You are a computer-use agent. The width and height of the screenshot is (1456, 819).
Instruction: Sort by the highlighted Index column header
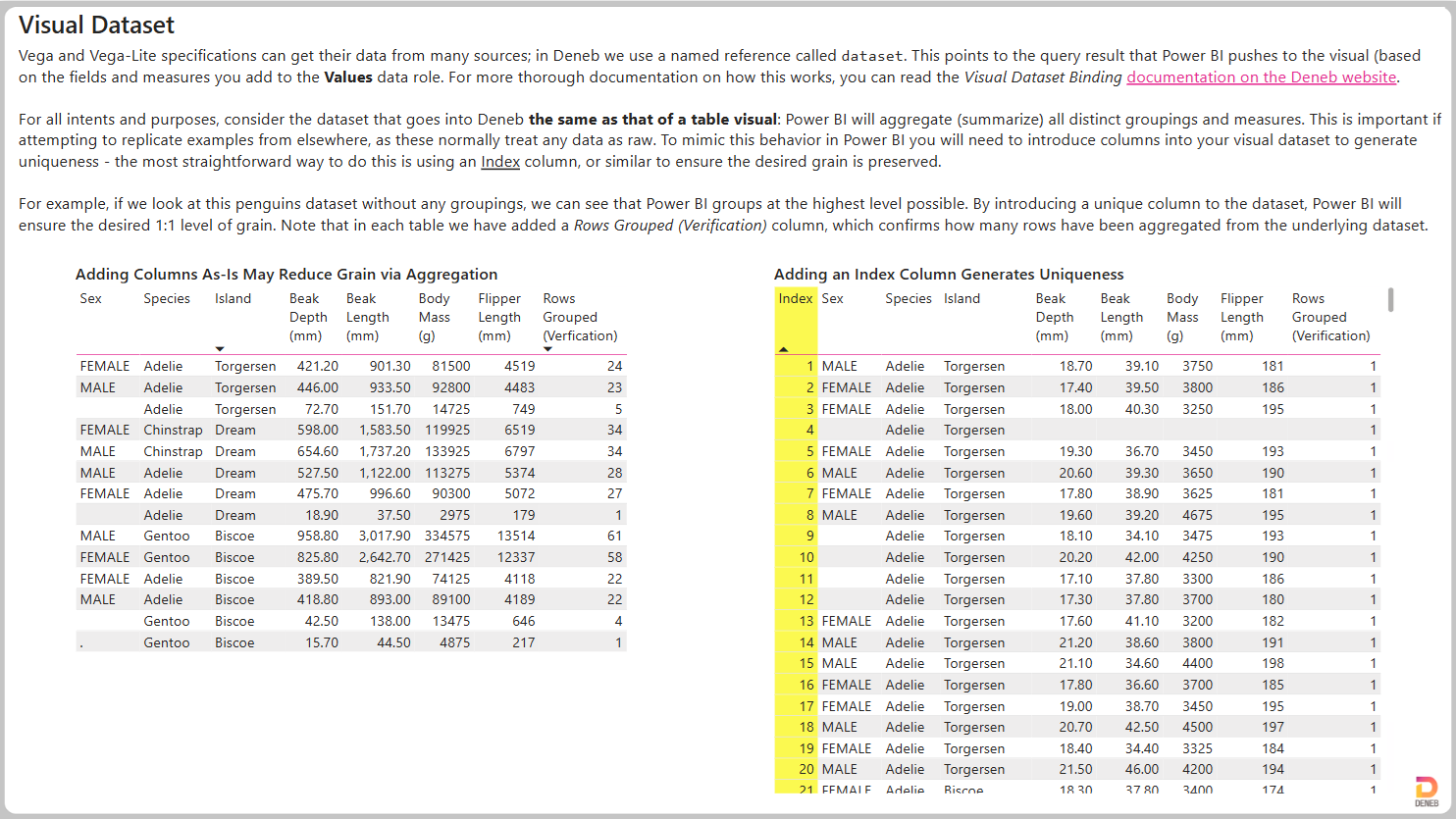pos(795,299)
